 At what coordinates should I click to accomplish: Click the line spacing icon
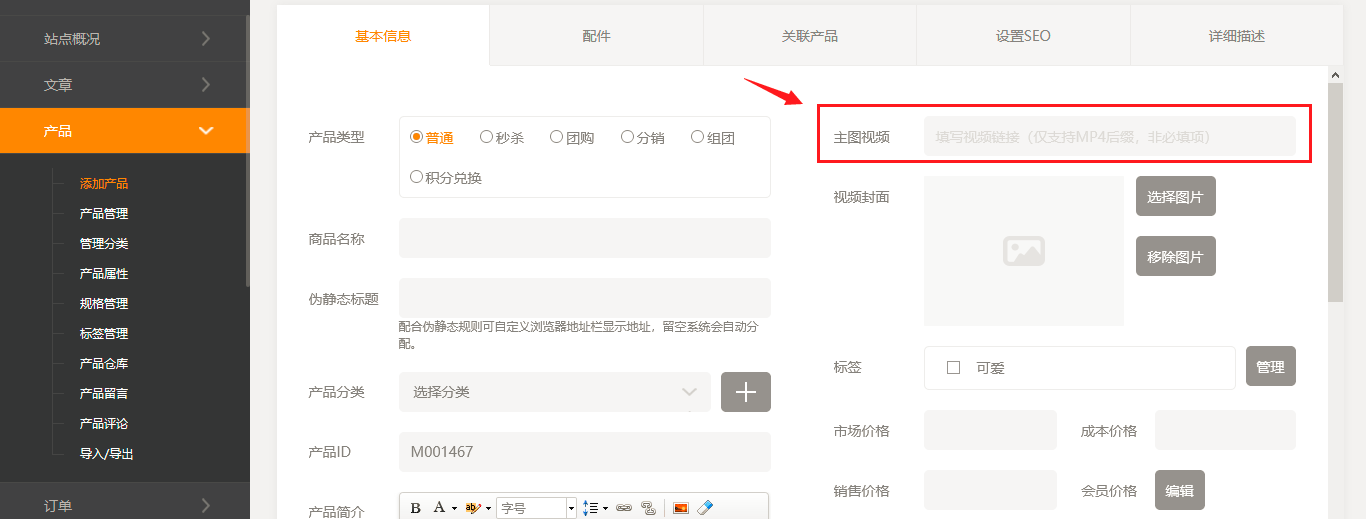tap(591, 508)
